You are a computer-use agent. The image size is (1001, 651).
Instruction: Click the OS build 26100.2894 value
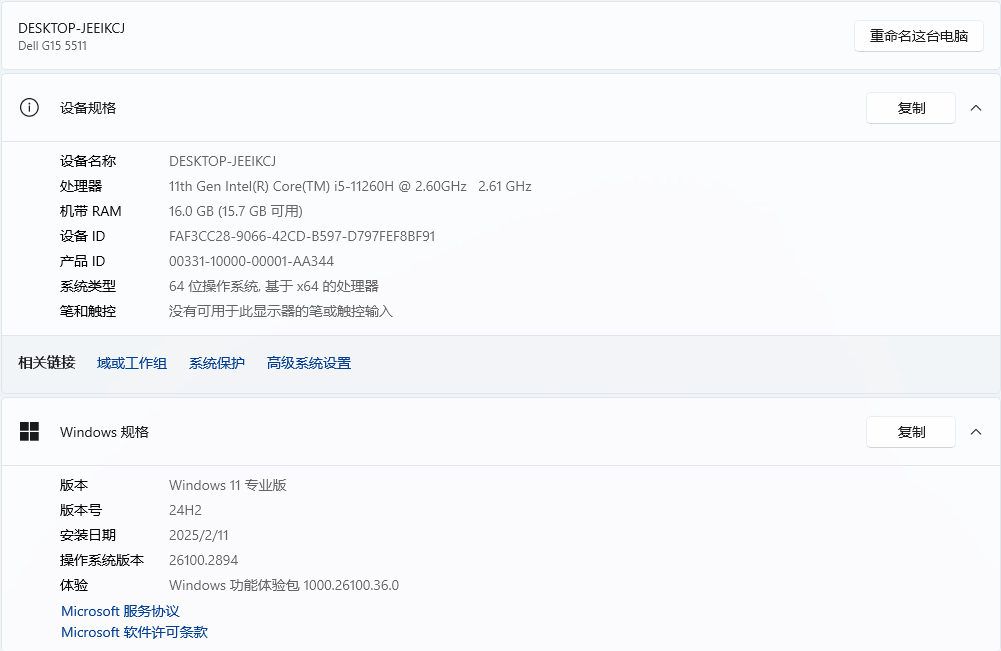(204, 560)
